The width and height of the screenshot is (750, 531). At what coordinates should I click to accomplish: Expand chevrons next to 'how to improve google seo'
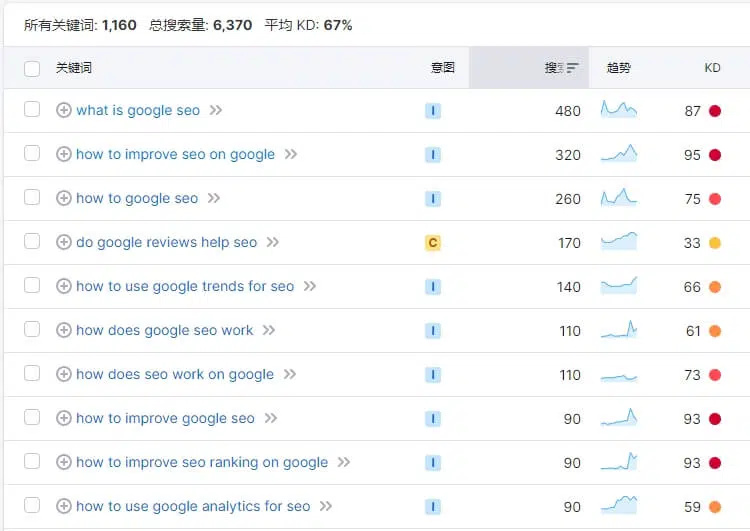click(x=271, y=419)
